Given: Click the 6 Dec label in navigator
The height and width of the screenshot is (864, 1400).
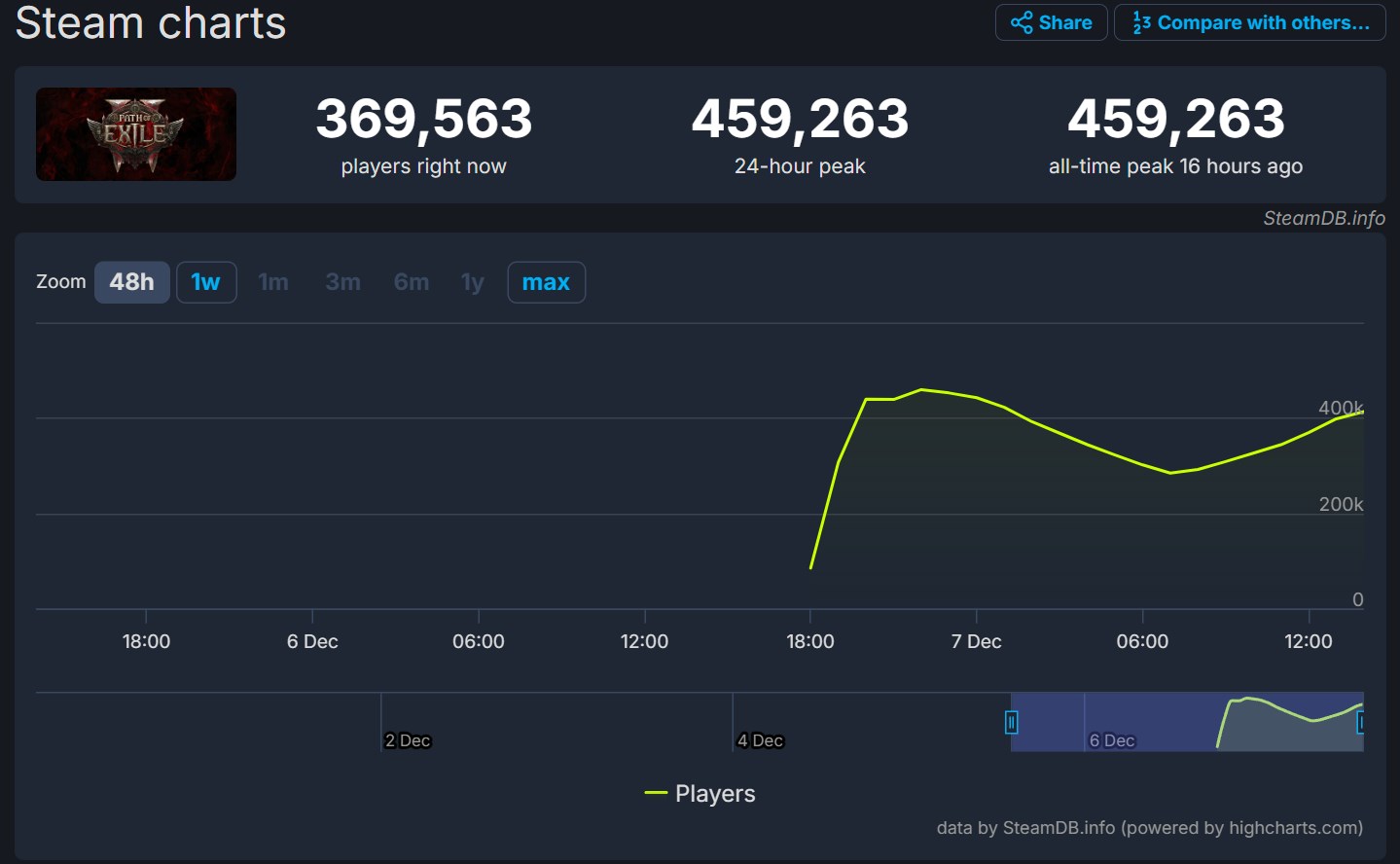Looking at the screenshot, I should (1112, 740).
